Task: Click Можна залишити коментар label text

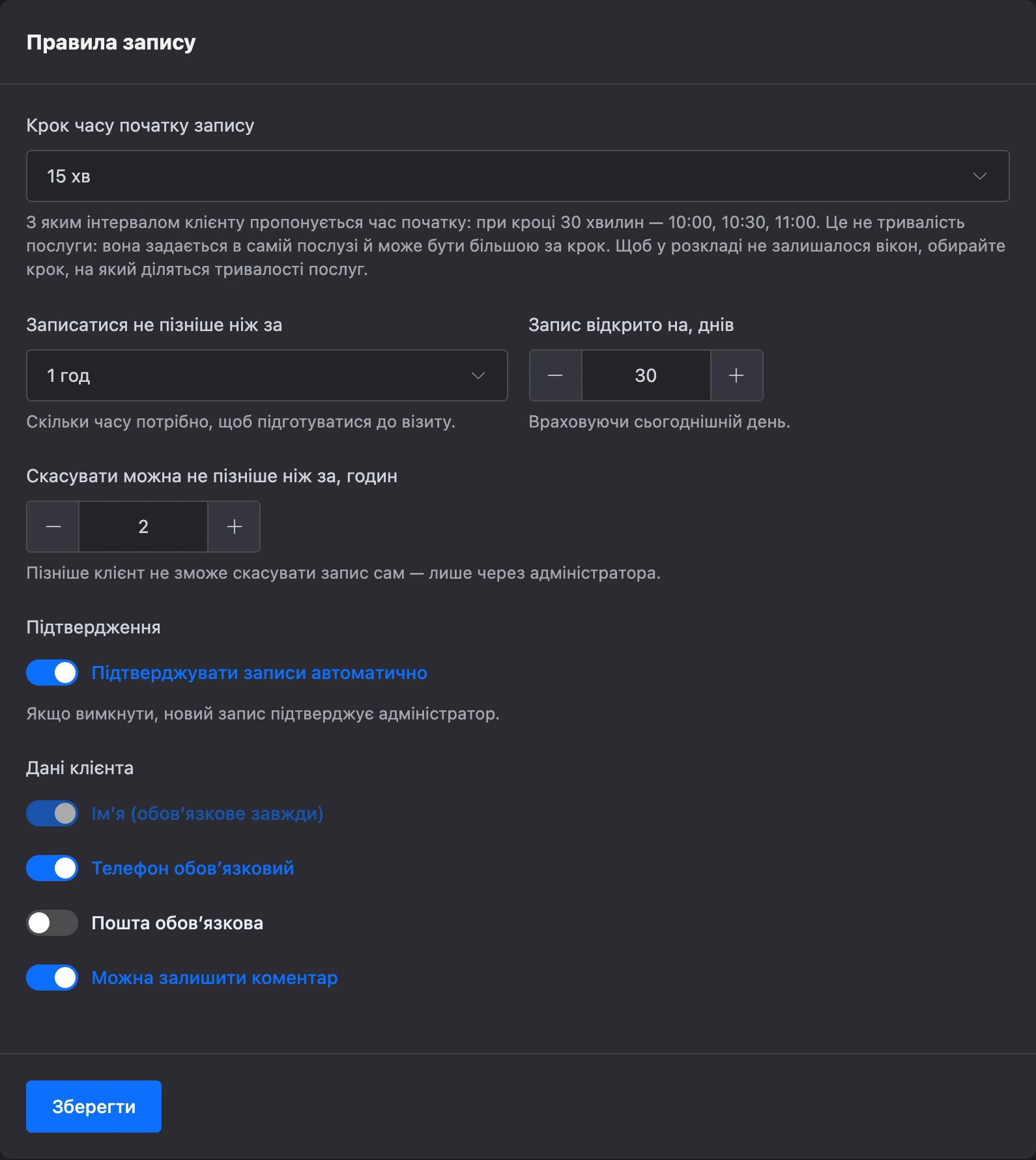Action: tap(214, 978)
